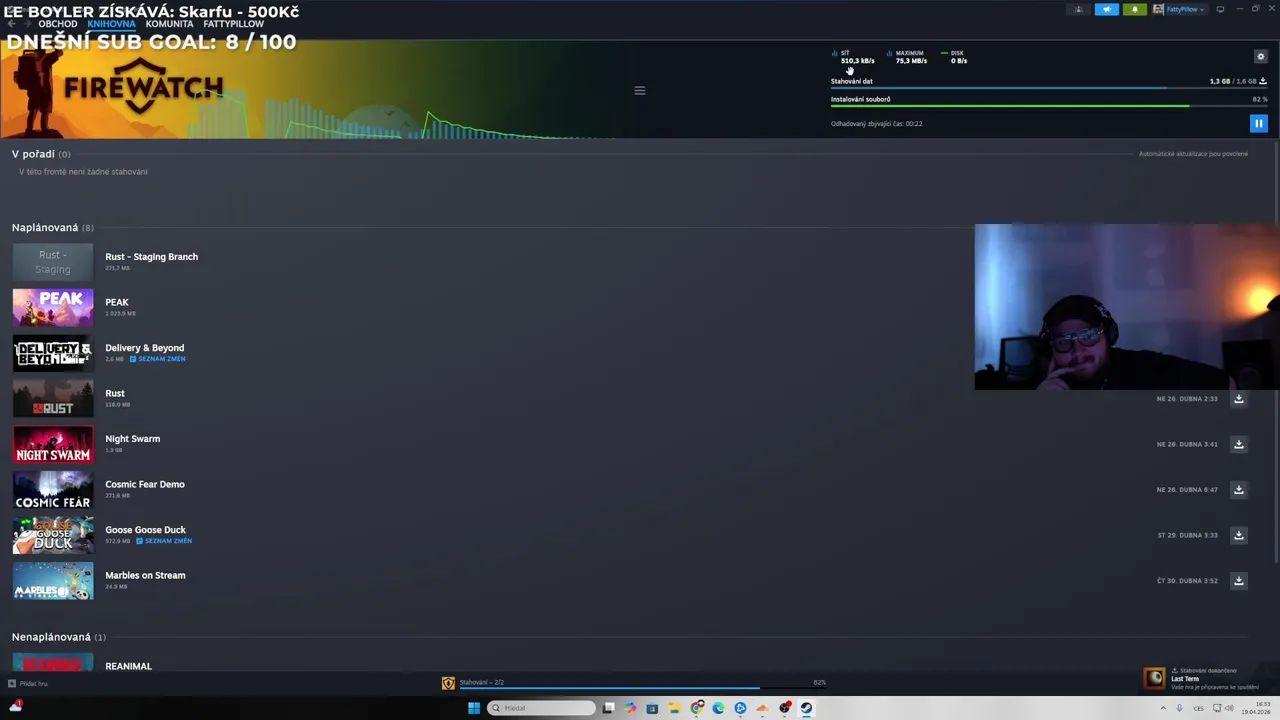
Task: Open the taskbar clock showing 16:53
Action: [1256, 708]
